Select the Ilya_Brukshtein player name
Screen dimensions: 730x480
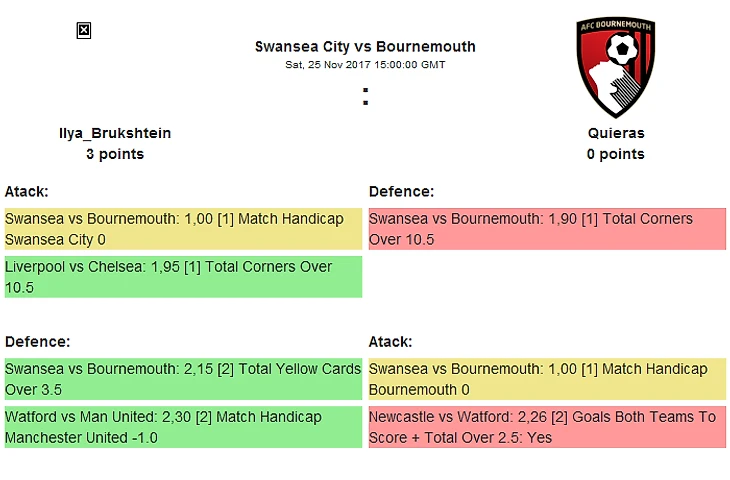pos(115,133)
